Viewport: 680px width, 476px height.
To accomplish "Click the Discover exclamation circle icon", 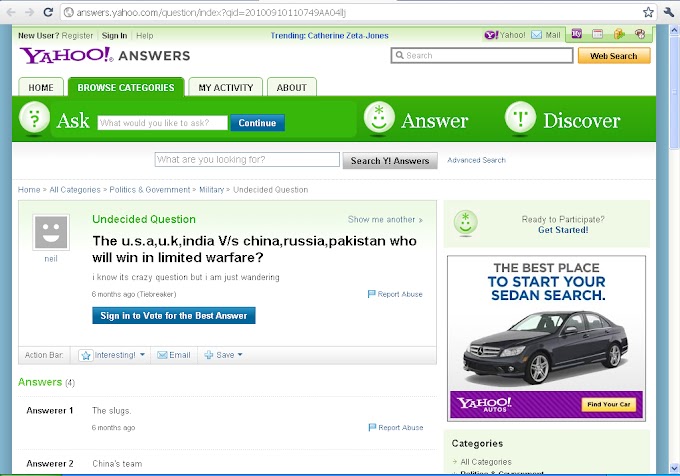I will tap(520, 117).
